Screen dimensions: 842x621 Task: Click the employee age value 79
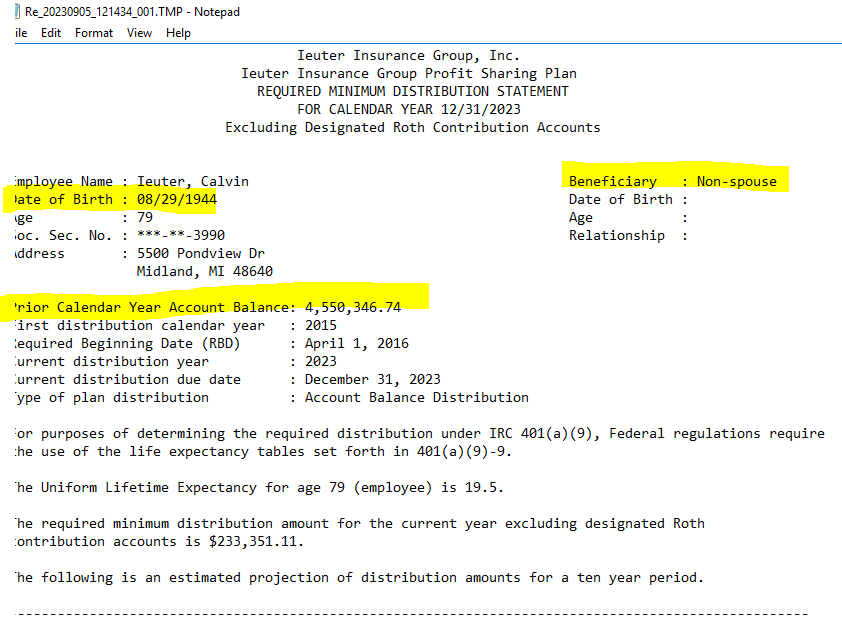pyautogui.click(x=145, y=217)
